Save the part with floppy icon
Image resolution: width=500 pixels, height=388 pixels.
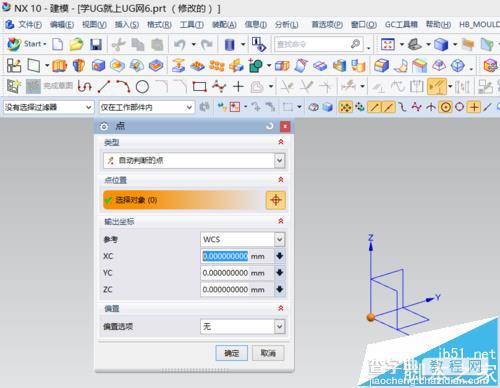(x=96, y=44)
